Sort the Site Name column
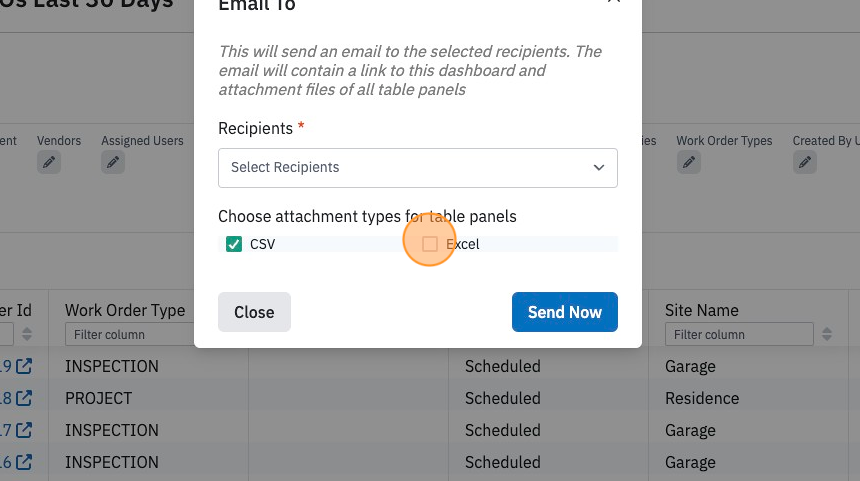This screenshot has width=860, height=481. click(827, 333)
